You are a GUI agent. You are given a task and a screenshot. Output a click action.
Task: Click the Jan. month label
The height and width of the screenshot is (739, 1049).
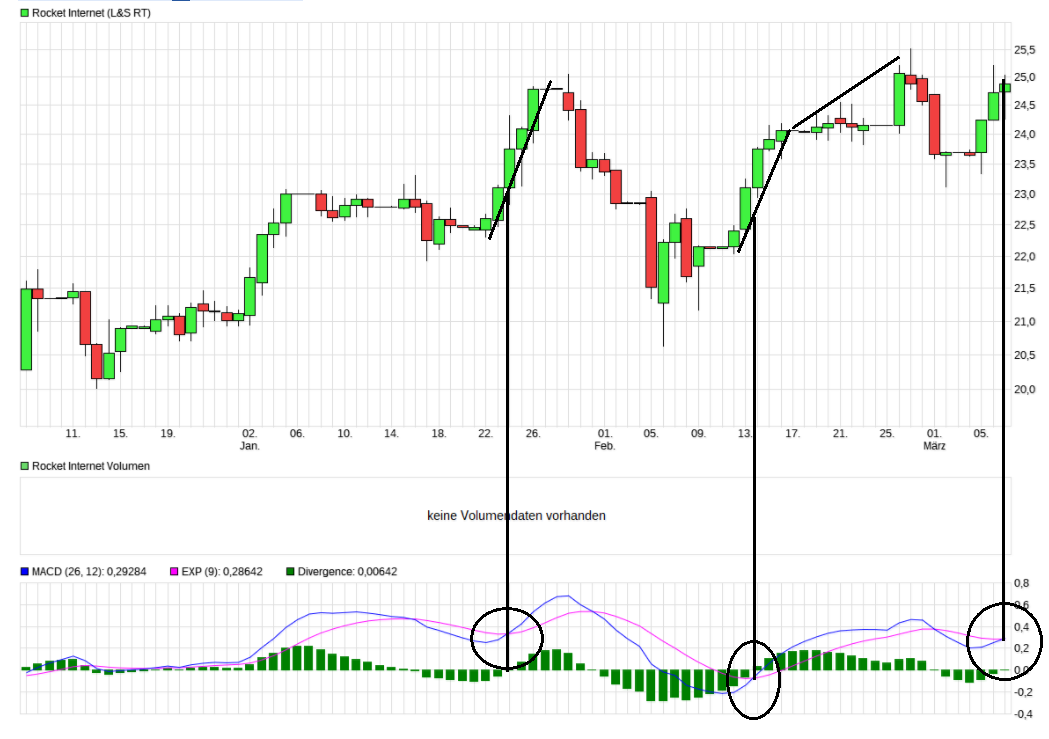[250, 446]
